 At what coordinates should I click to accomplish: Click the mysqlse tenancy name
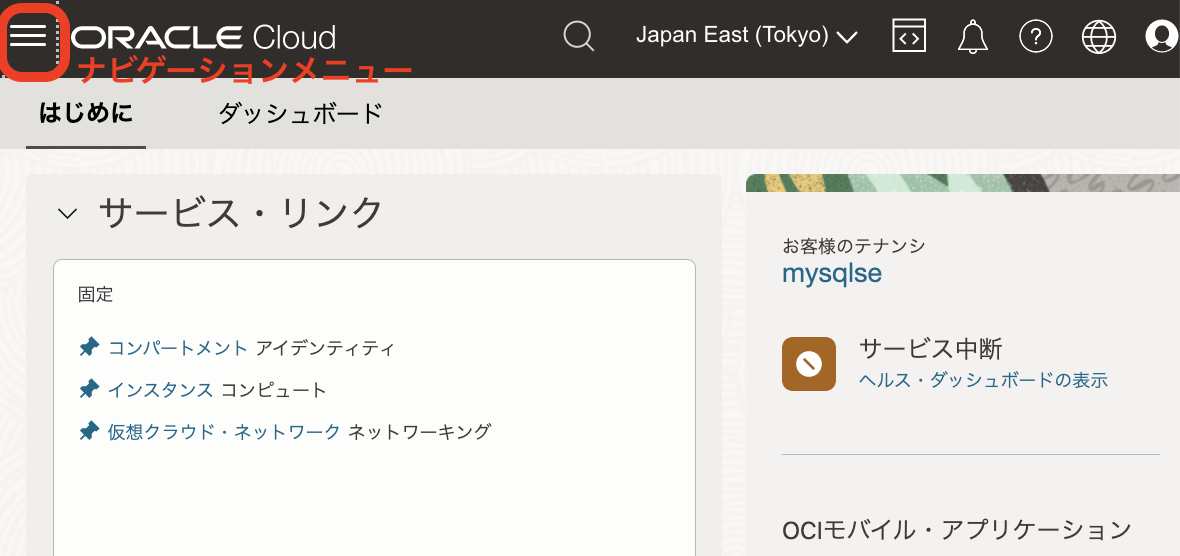coord(831,273)
